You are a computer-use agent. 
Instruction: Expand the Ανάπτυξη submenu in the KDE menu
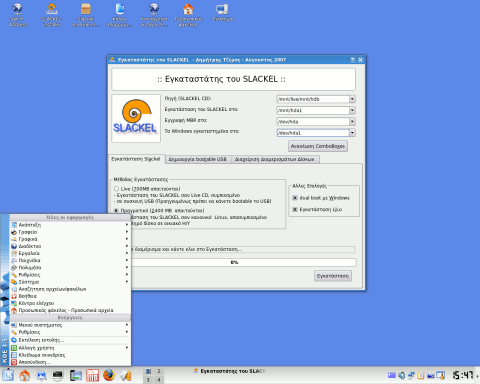pyautogui.click(x=70, y=225)
